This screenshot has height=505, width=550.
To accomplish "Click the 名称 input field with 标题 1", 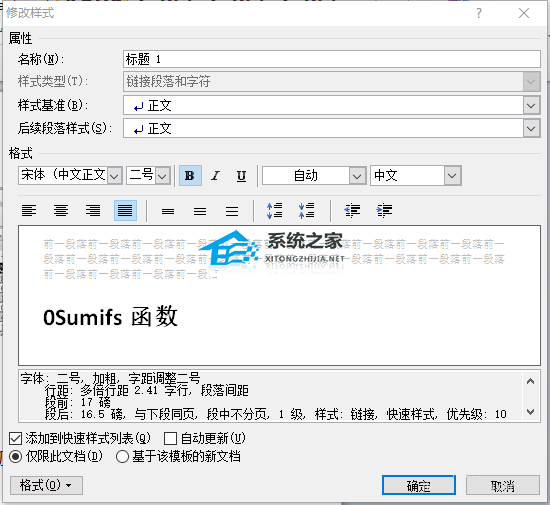I will [331, 59].
